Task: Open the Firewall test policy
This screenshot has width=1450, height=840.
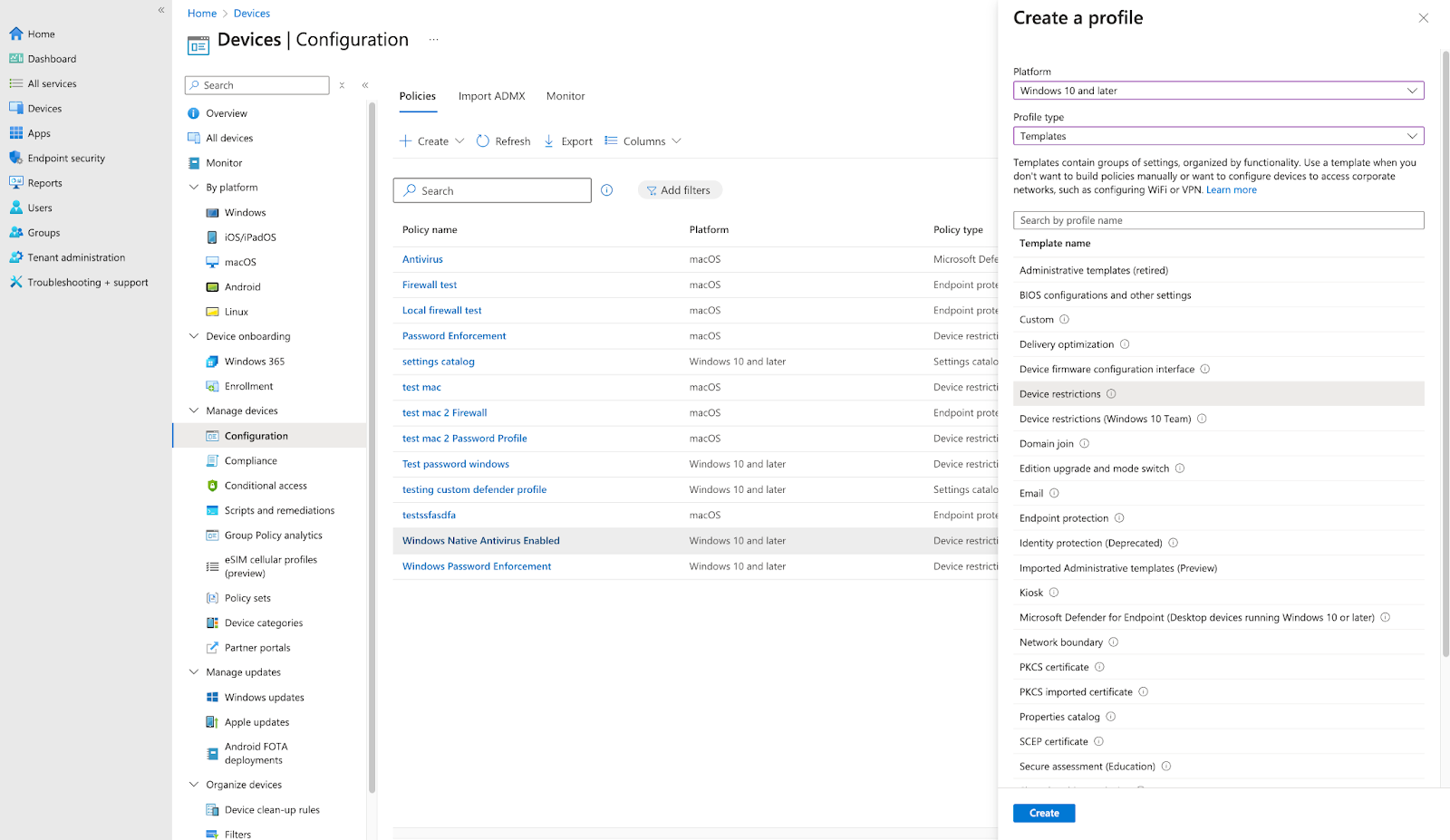Action: [x=430, y=285]
